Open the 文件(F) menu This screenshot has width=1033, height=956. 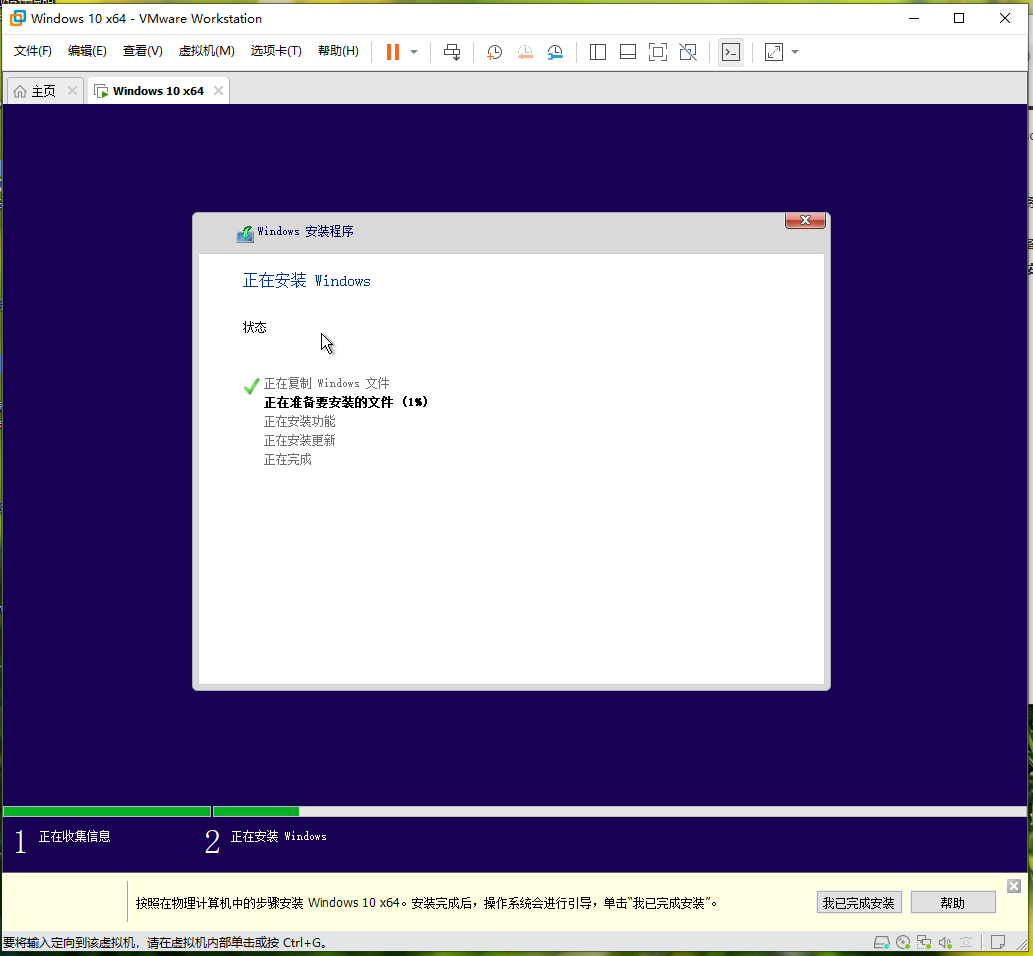33,51
